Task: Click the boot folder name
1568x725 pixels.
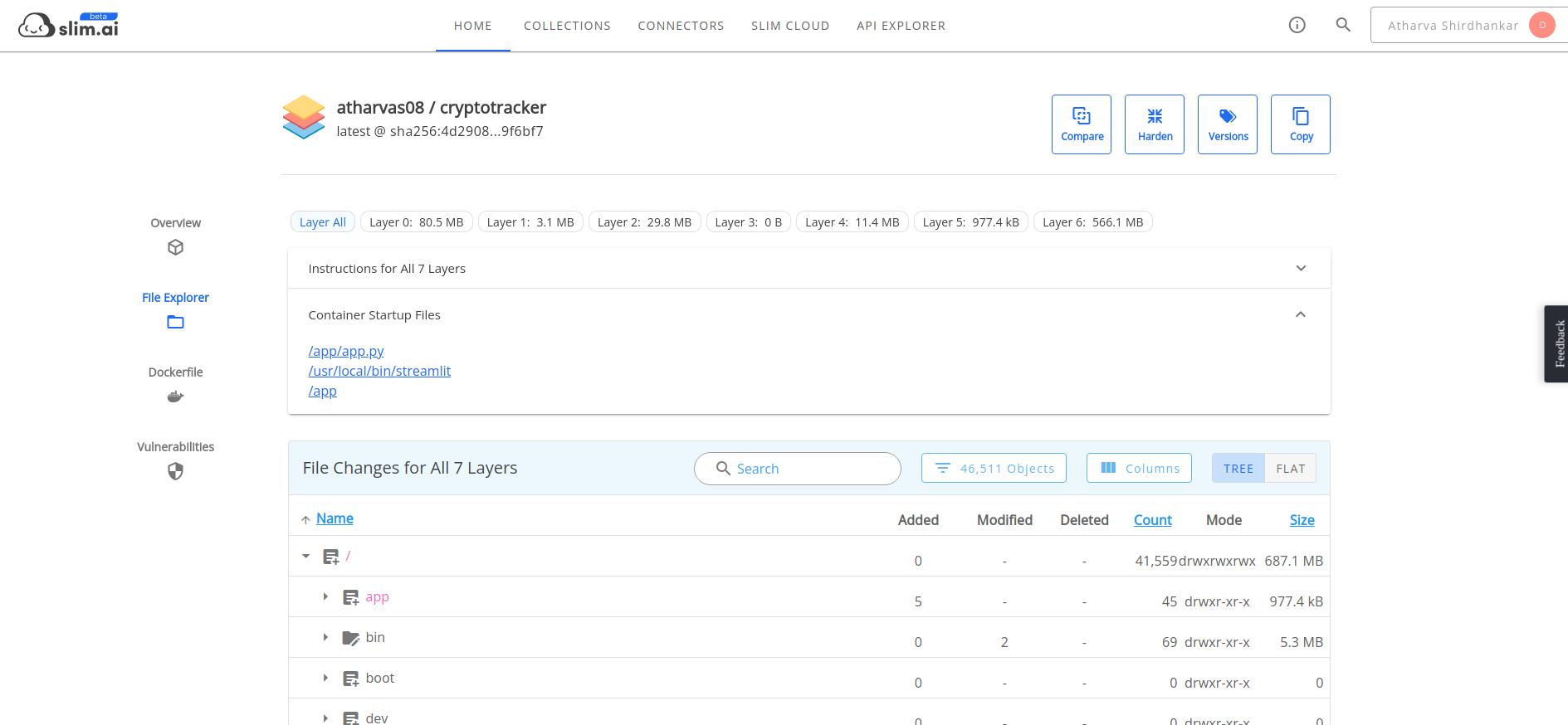Action: click(x=380, y=679)
